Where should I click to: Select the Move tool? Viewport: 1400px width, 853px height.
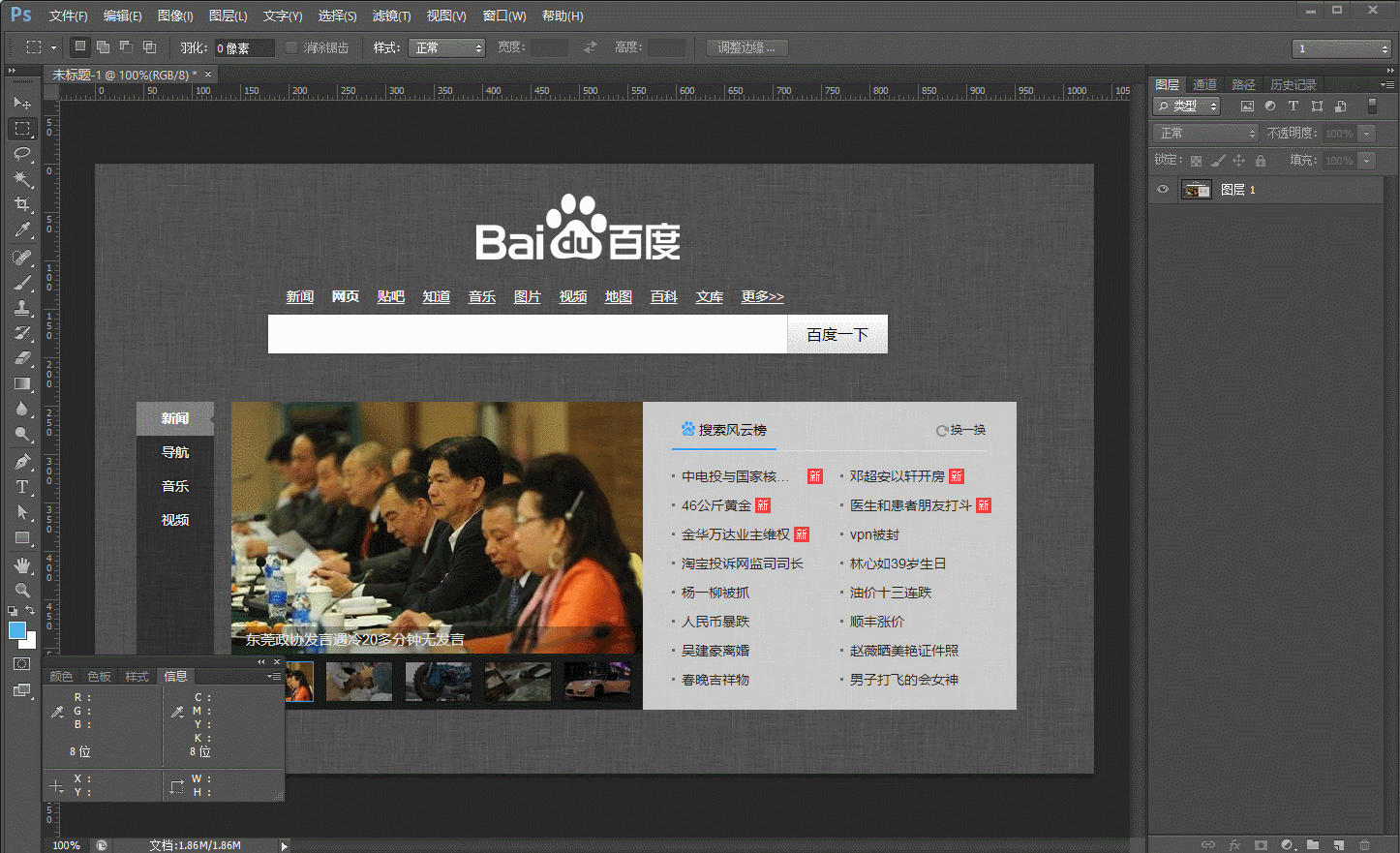(22, 103)
